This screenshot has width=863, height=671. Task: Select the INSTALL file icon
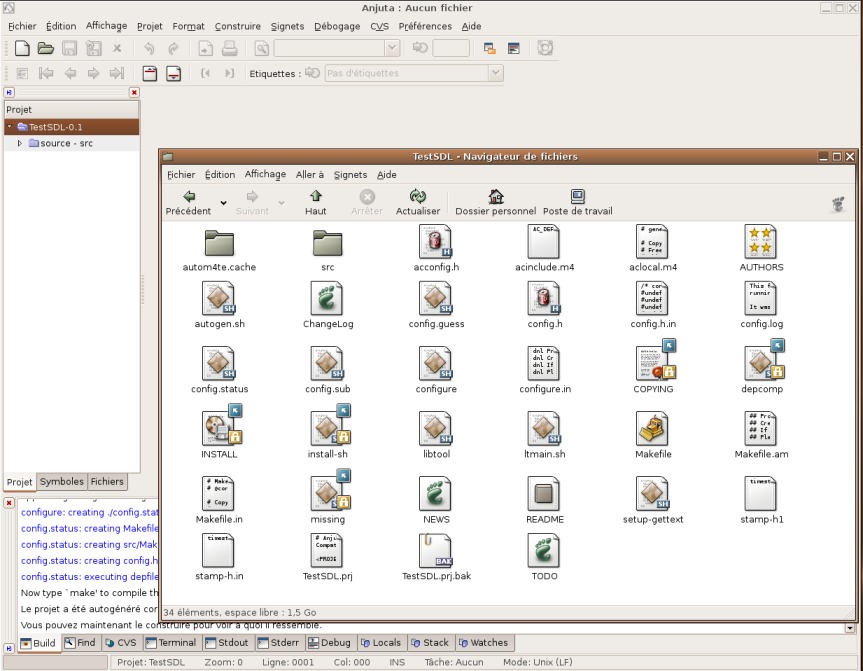[222, 425]
